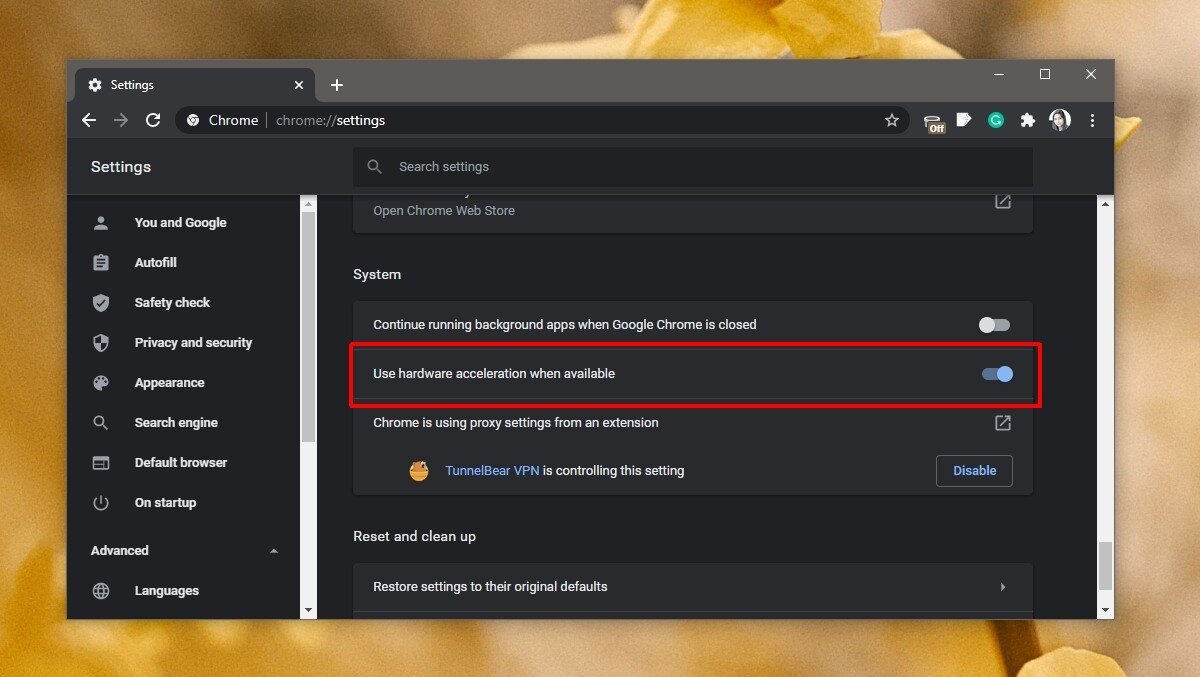1200x677 pixels.
Task: Open the extension icon with Off badge
Action: (x=934, y=121)
